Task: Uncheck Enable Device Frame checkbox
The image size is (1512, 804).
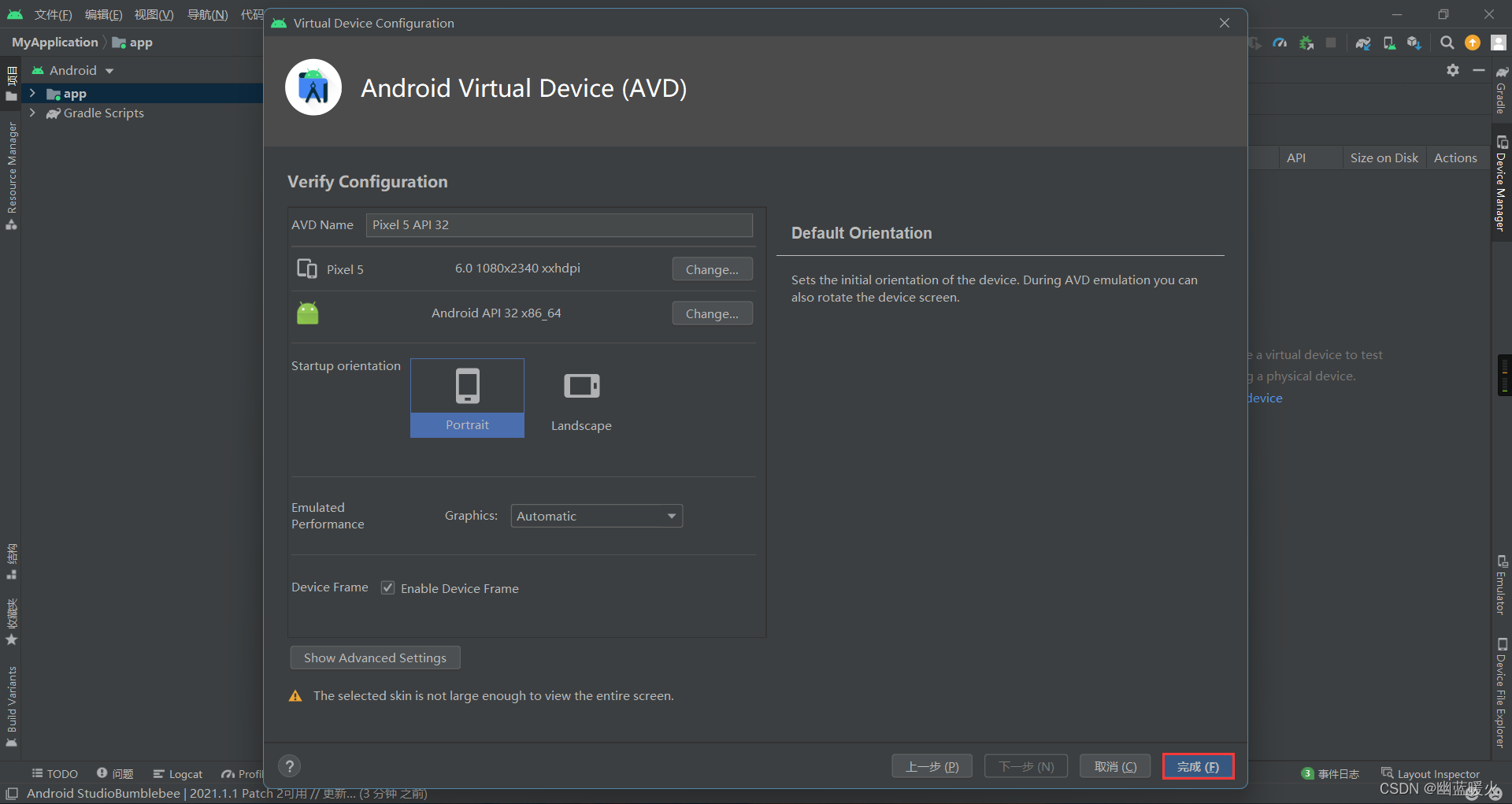Action: click(x=387, y=587)
